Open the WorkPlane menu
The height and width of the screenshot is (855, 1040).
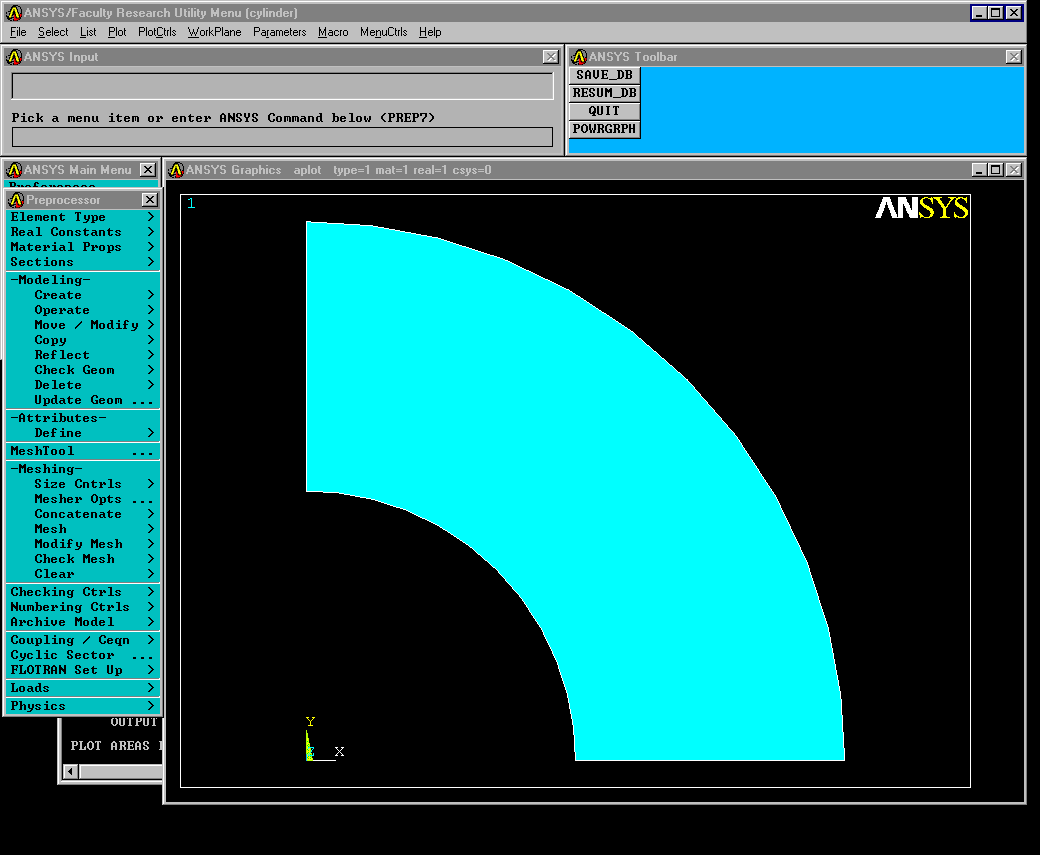pyautogui.click(x=214, y=32)
